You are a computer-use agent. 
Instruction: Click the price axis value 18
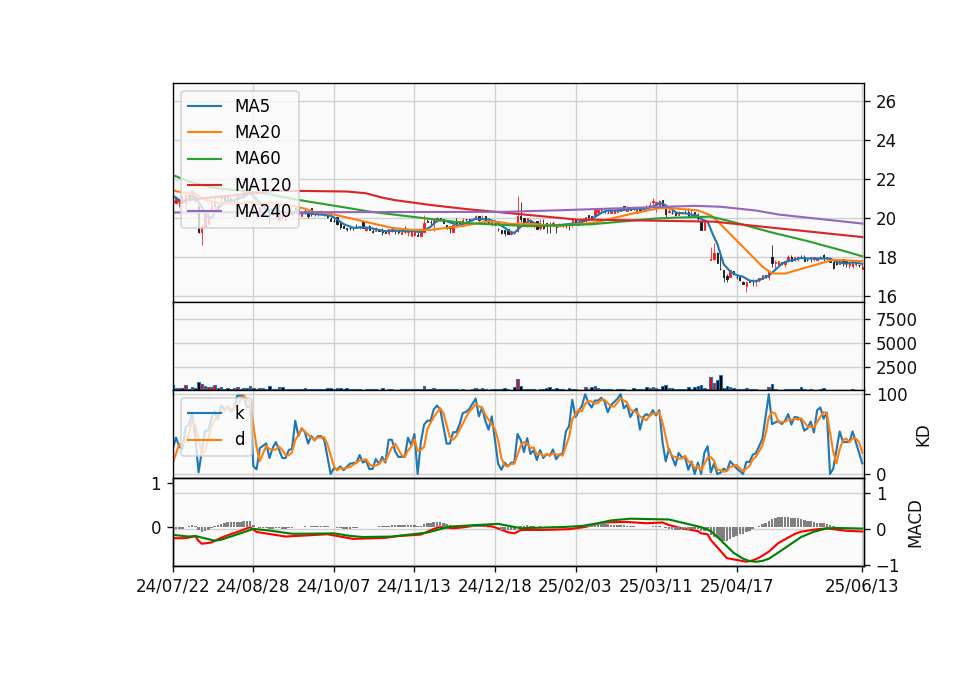coord(885,258)
